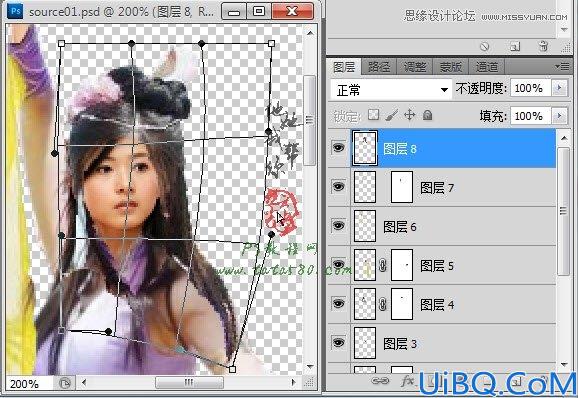Select 图层 8 thumbnail
The image size is (578, 398).
coord(365,148)
